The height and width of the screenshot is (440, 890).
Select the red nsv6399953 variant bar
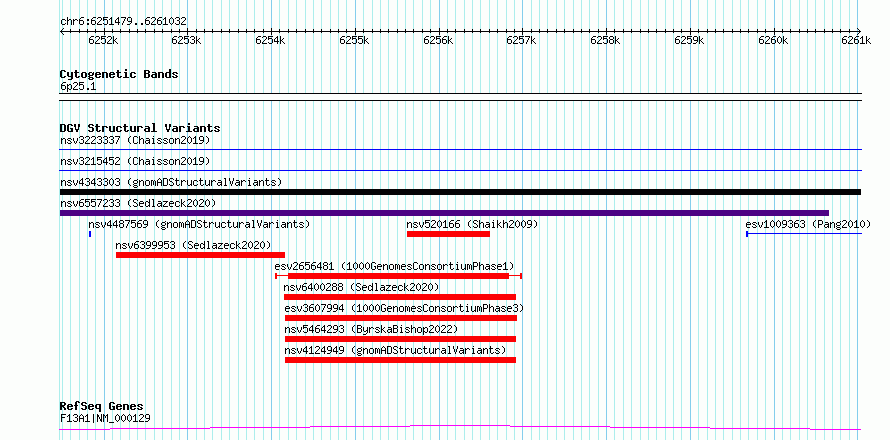[200, 255]
